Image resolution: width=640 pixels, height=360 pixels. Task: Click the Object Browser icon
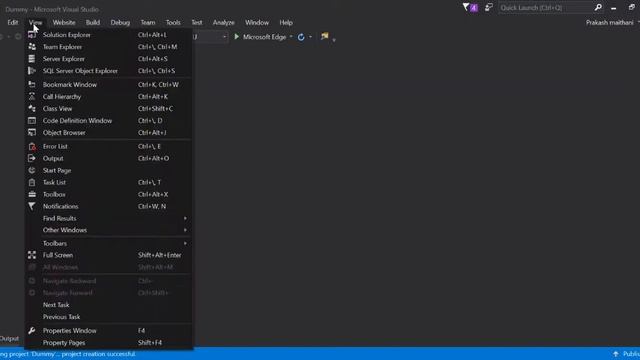point(32,133)
